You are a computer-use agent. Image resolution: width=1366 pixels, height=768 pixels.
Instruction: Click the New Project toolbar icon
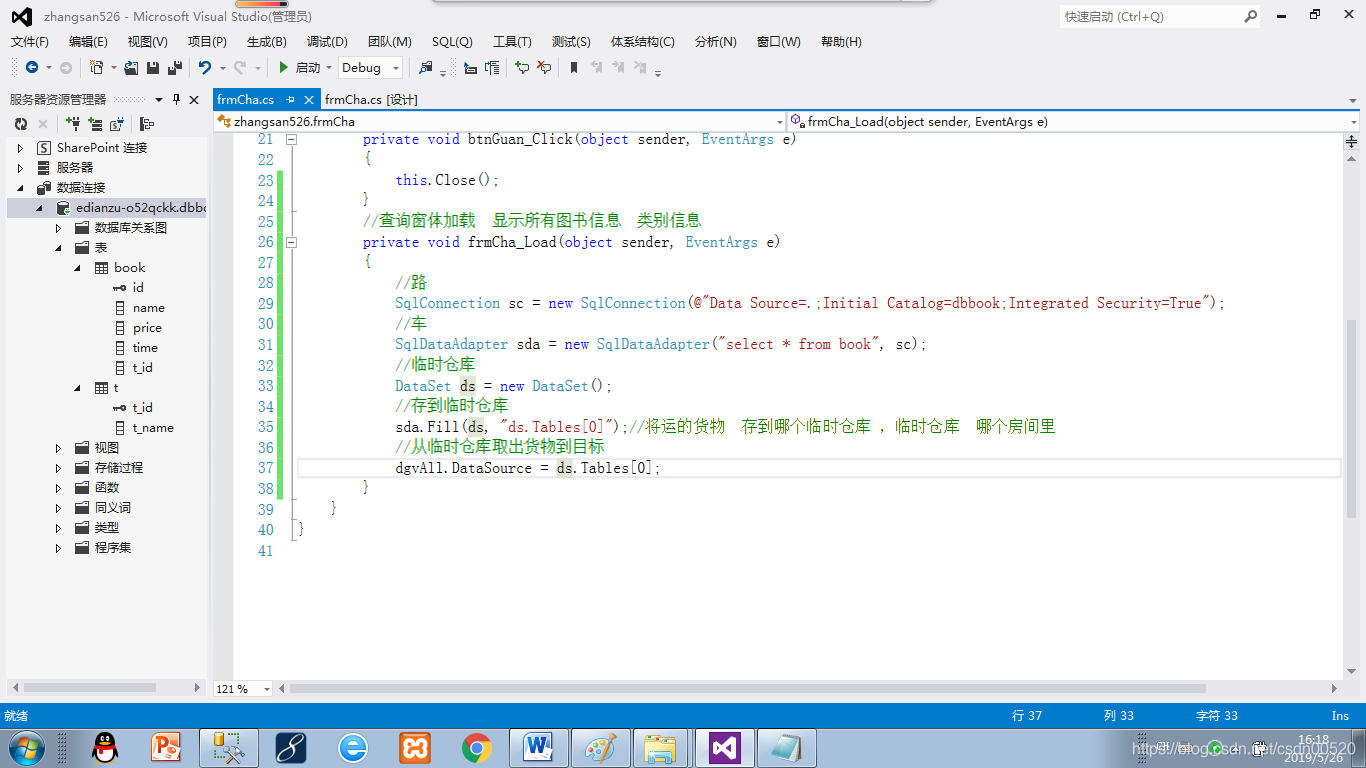point(96,67)
